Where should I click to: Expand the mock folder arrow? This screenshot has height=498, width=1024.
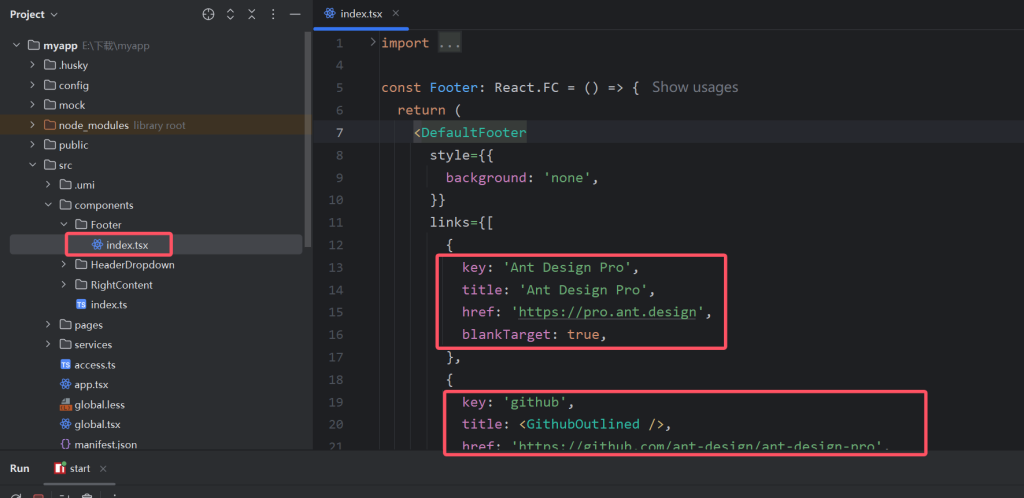(x=32, y=105)
